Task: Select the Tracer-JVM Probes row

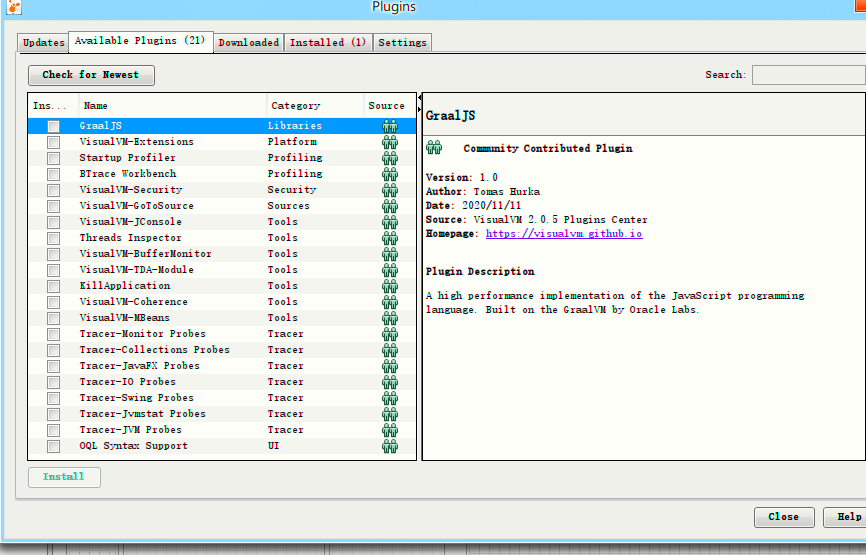Action: coord(222,430)
